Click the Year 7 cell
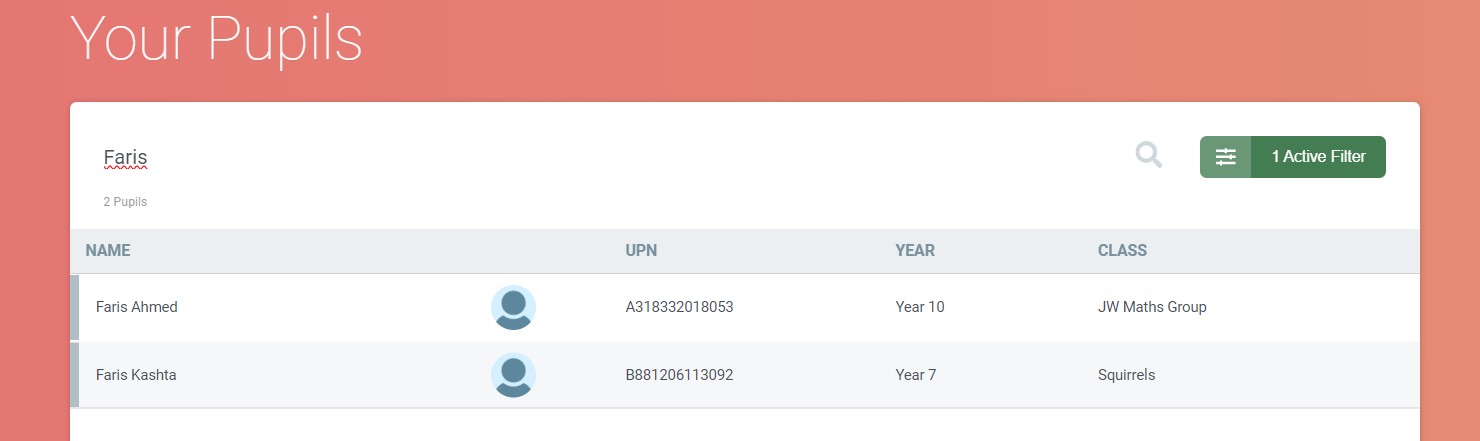 coord(916,375)
